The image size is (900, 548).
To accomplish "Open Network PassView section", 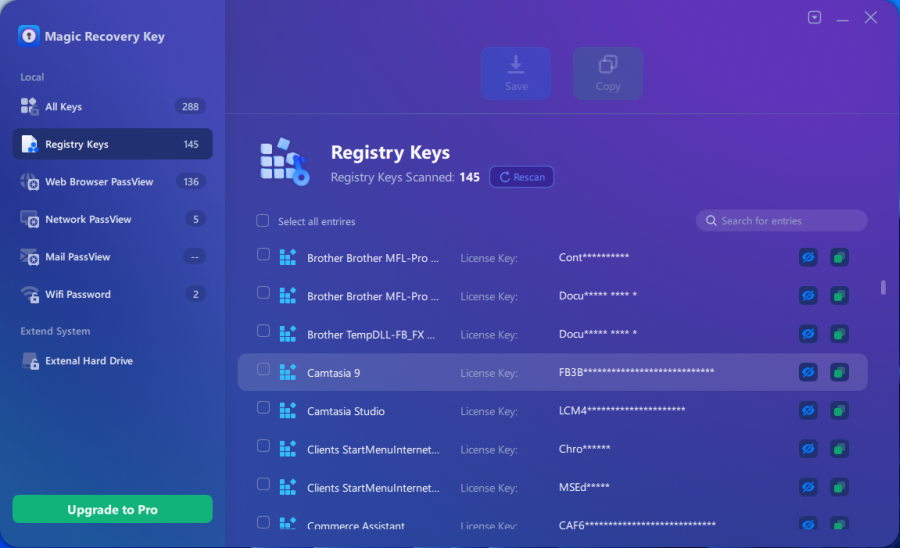I will (x=112, y=219).
